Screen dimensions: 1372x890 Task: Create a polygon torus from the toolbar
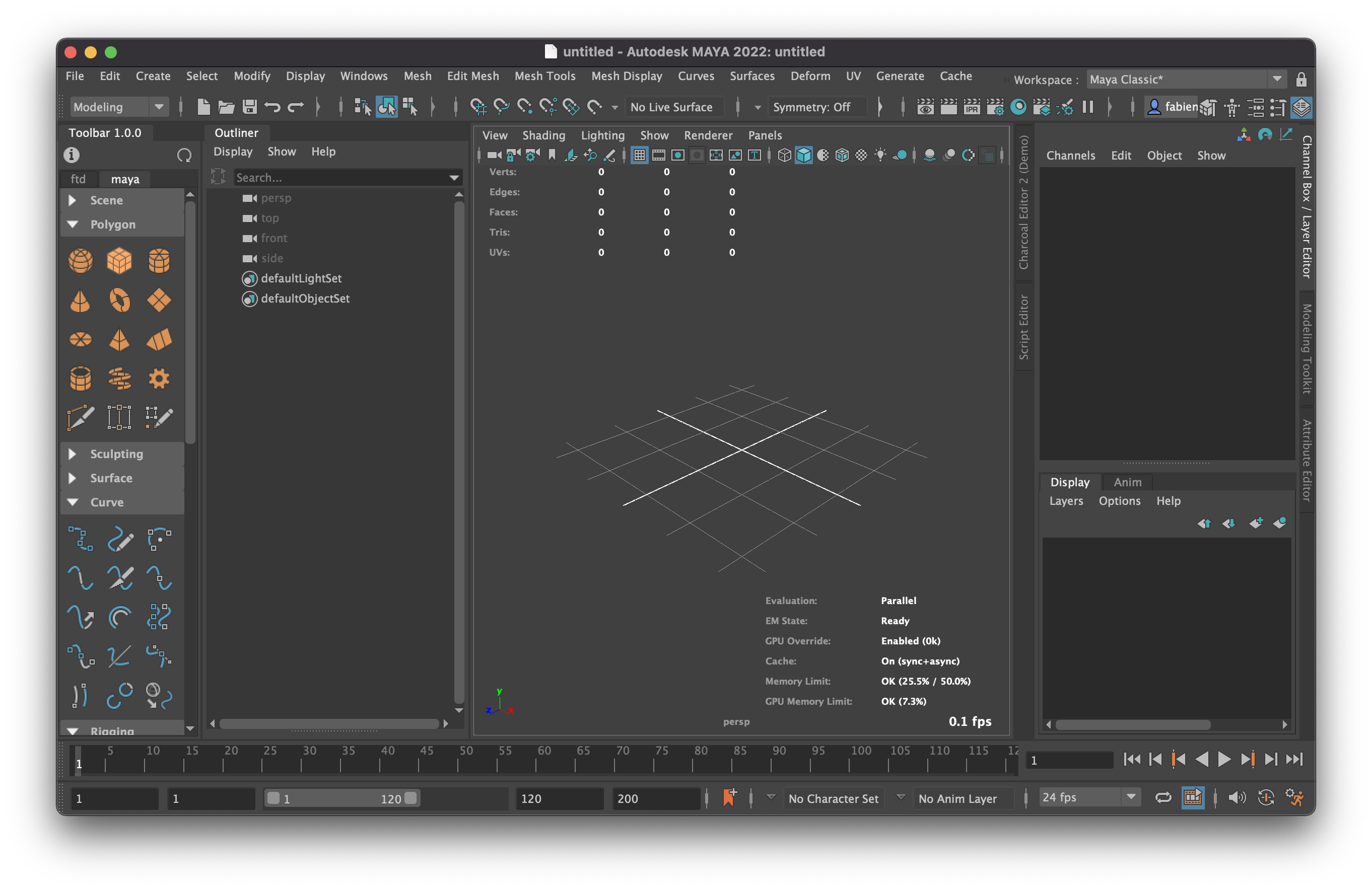coord(119,300)
